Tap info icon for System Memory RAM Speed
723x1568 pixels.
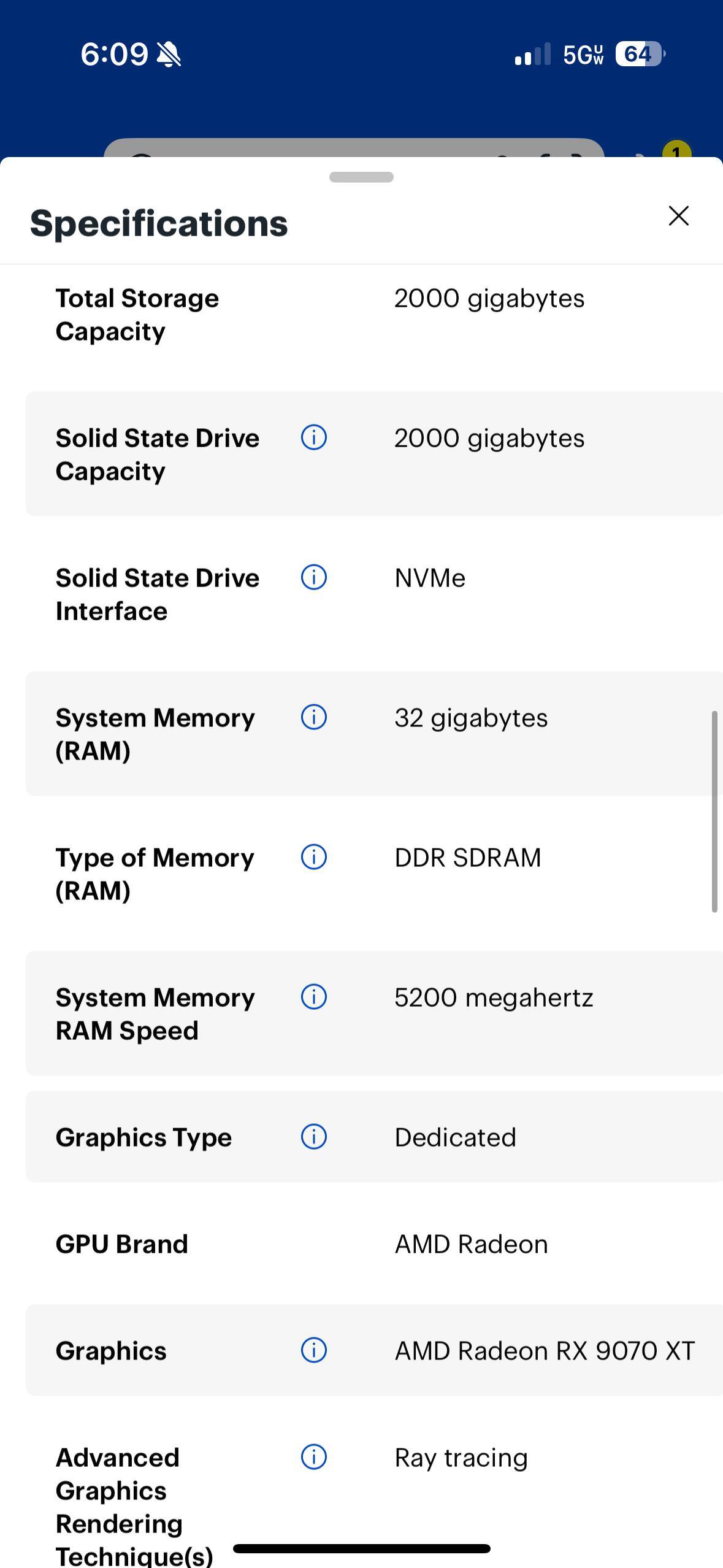click(x=314, y=997)
